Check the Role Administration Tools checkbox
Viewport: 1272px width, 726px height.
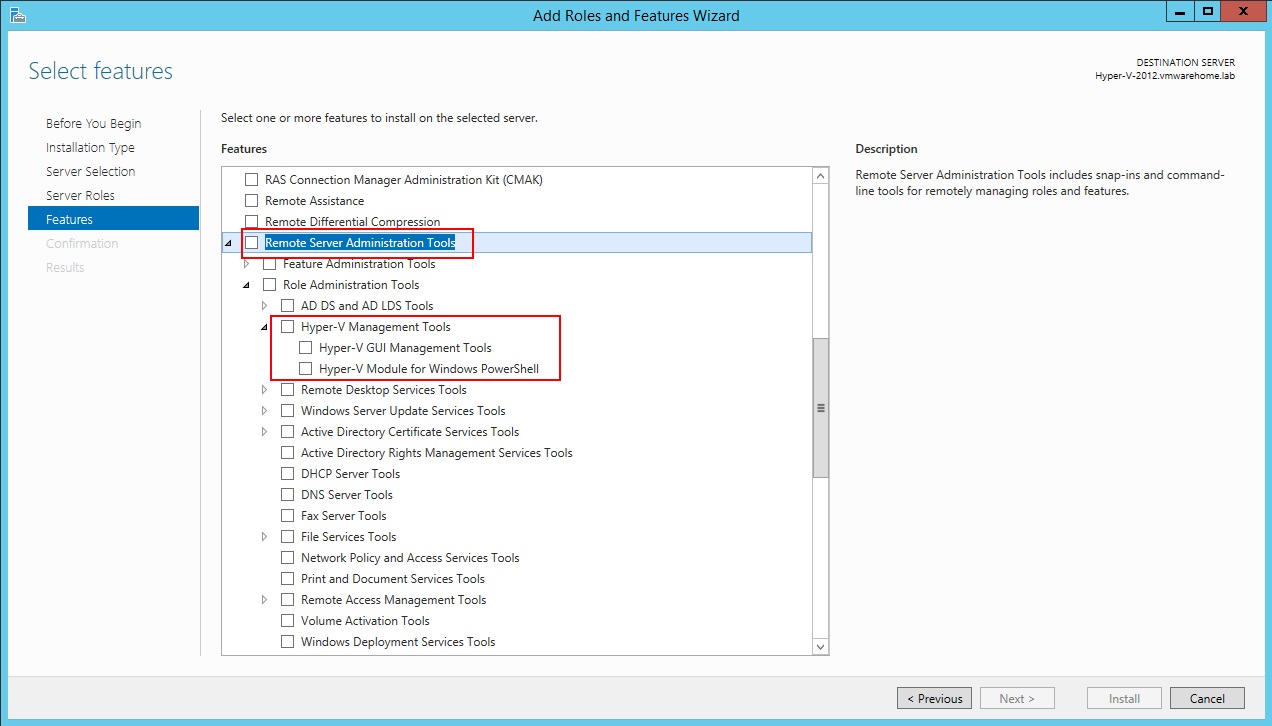[x=270, y=285]
